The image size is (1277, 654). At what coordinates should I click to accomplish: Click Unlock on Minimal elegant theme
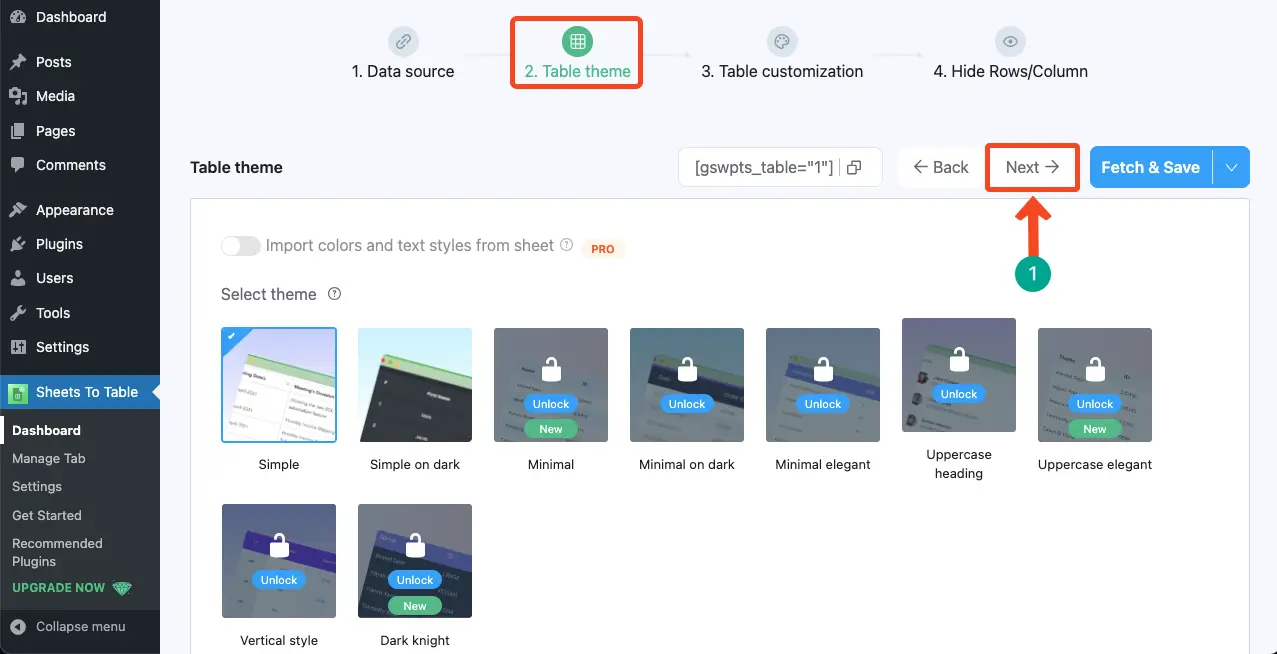[823, 404]
